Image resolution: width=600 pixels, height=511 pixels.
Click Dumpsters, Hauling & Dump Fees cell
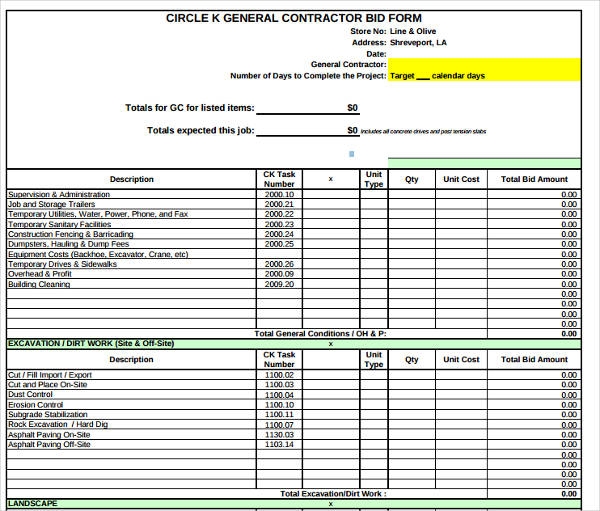pyautogui.click(x=68, y=244)
